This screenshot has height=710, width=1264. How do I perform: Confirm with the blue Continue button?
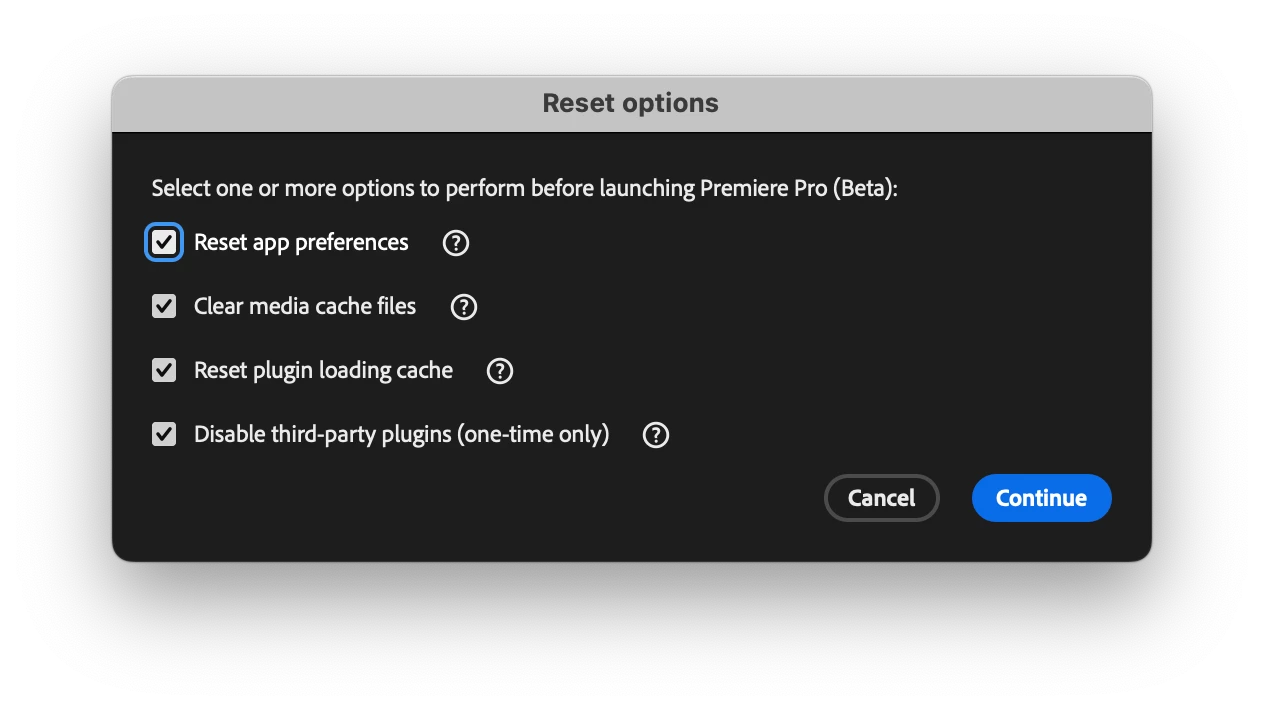coord(1042,498)
